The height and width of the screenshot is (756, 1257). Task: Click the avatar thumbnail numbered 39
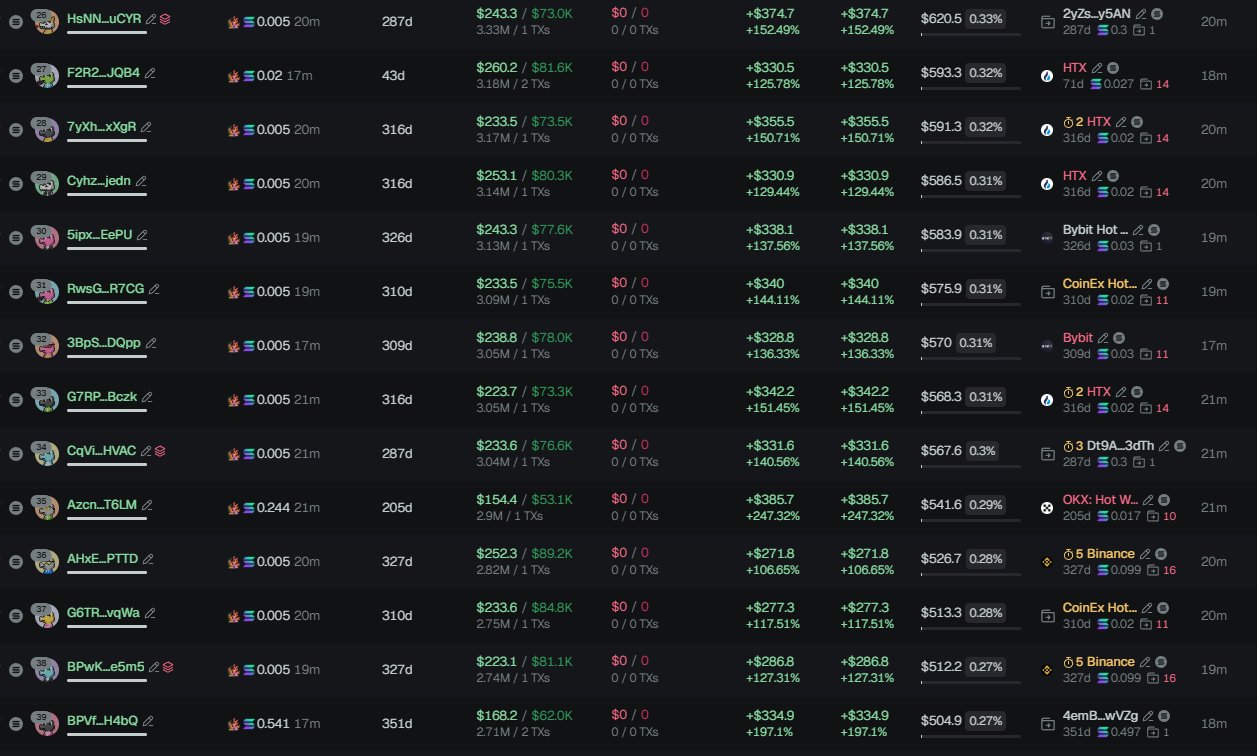(45, 722)
